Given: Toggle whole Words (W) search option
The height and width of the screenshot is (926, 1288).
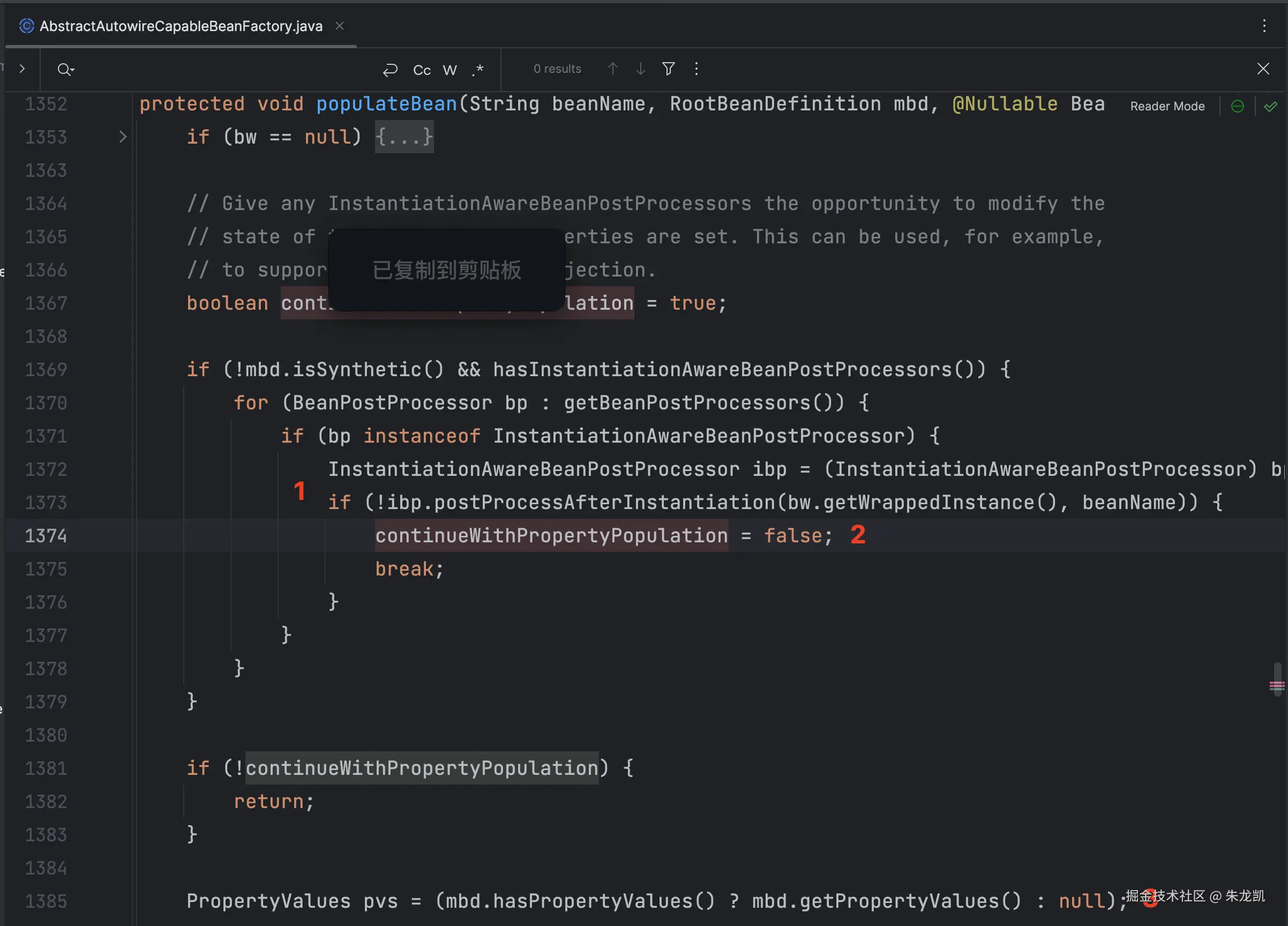Looking at the screenshot, I should click(x=450, y=69).
